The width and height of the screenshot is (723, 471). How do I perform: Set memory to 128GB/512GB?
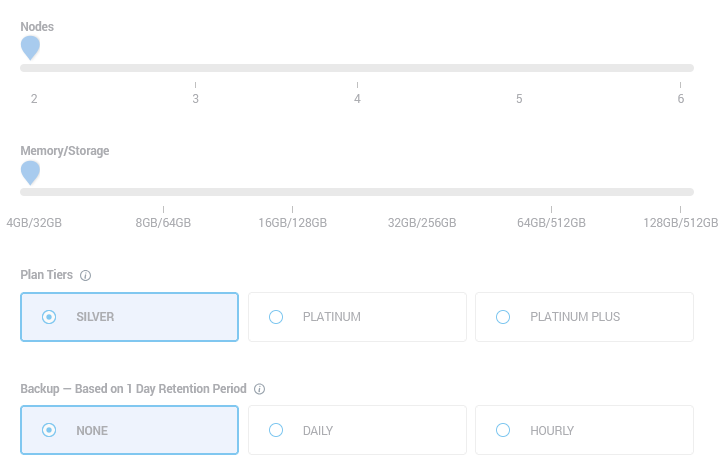pos(681,192)
